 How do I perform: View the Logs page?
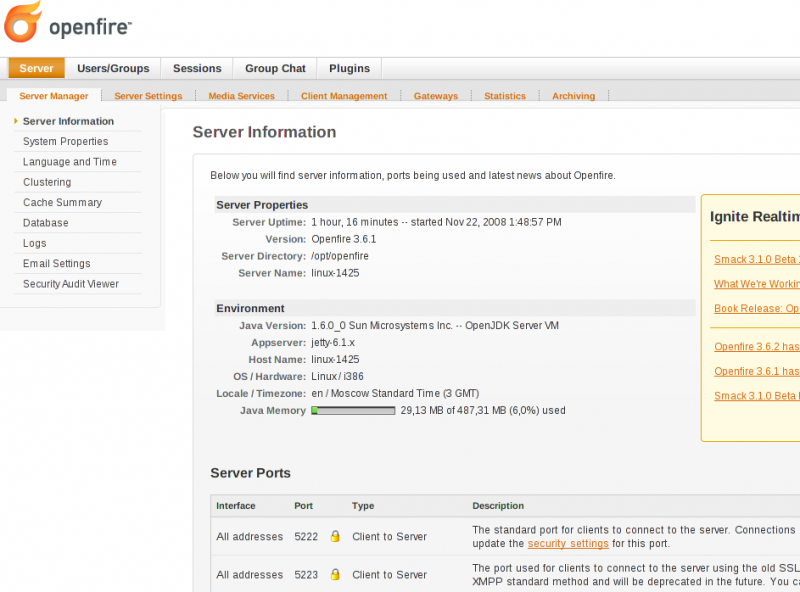click(35, 243)
